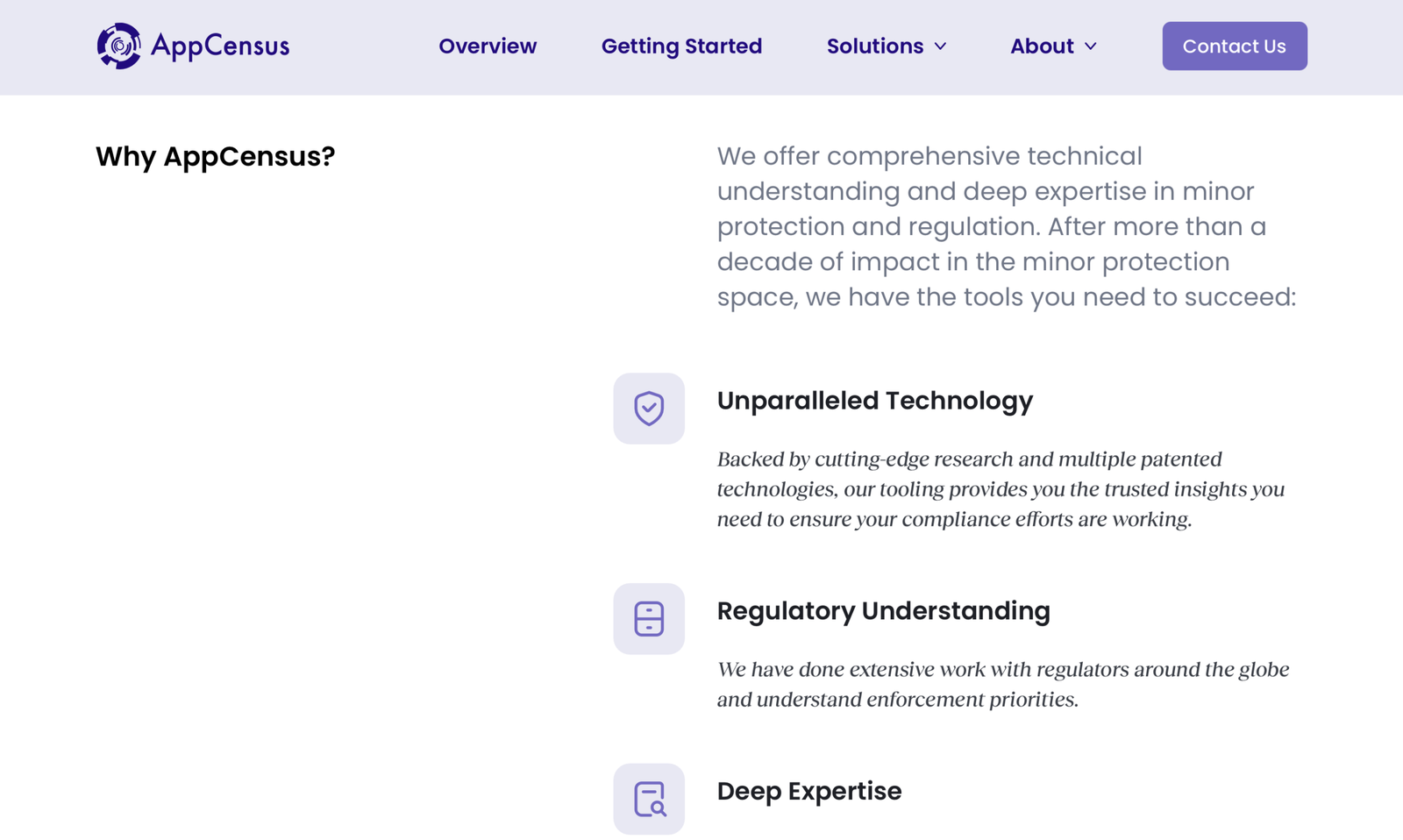Click the intro paragraph about minor protection
The width and height of the screenshot is (1403, 840).
coord(1005,226)
